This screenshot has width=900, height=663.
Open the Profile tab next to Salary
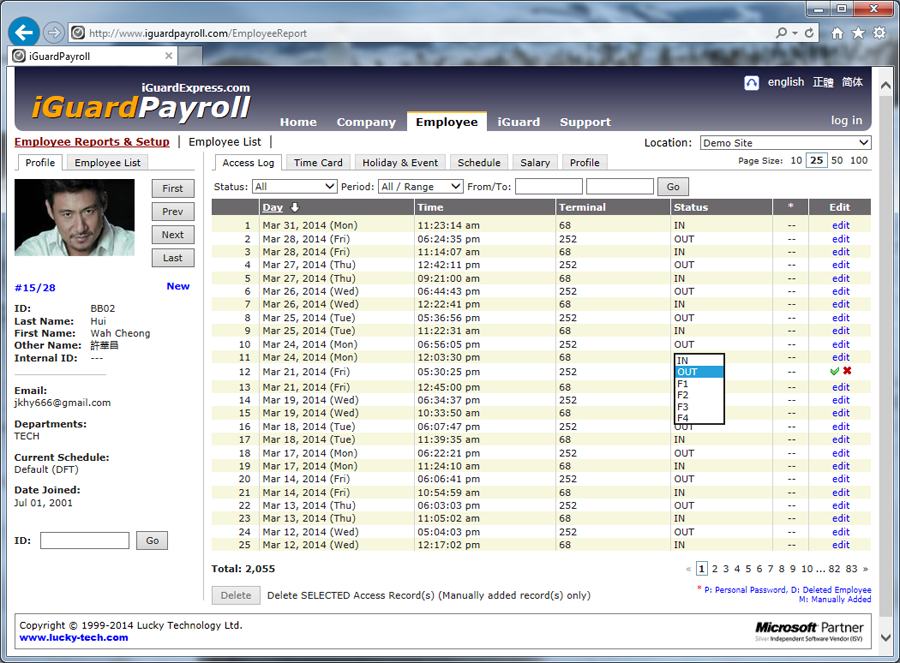point(584,163)
